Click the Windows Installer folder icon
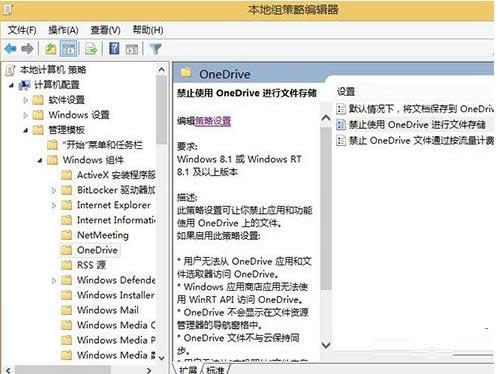498x374 pixels. point(67,295)
